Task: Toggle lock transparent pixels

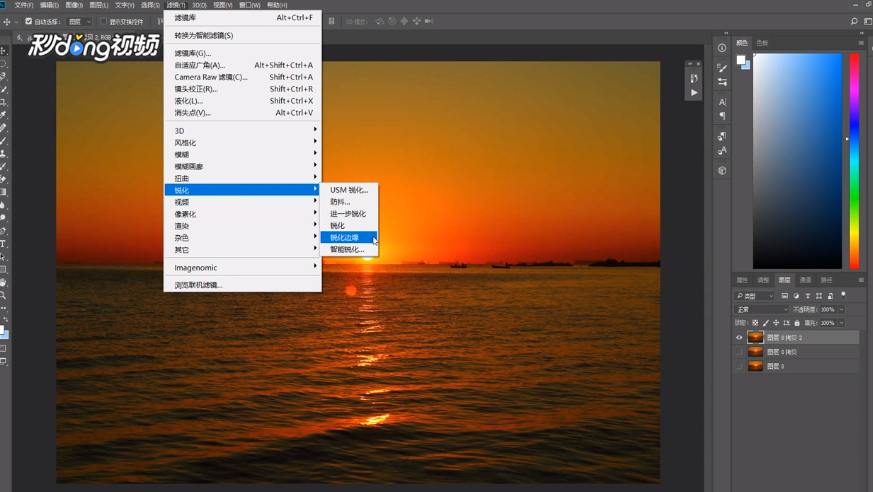Action: 755,323
